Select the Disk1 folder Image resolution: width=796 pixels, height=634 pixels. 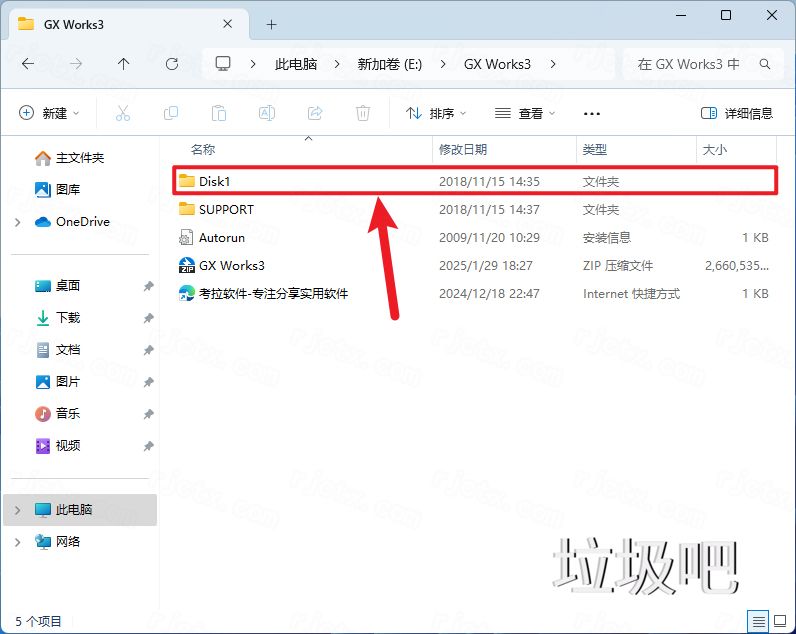pos(215,181)
